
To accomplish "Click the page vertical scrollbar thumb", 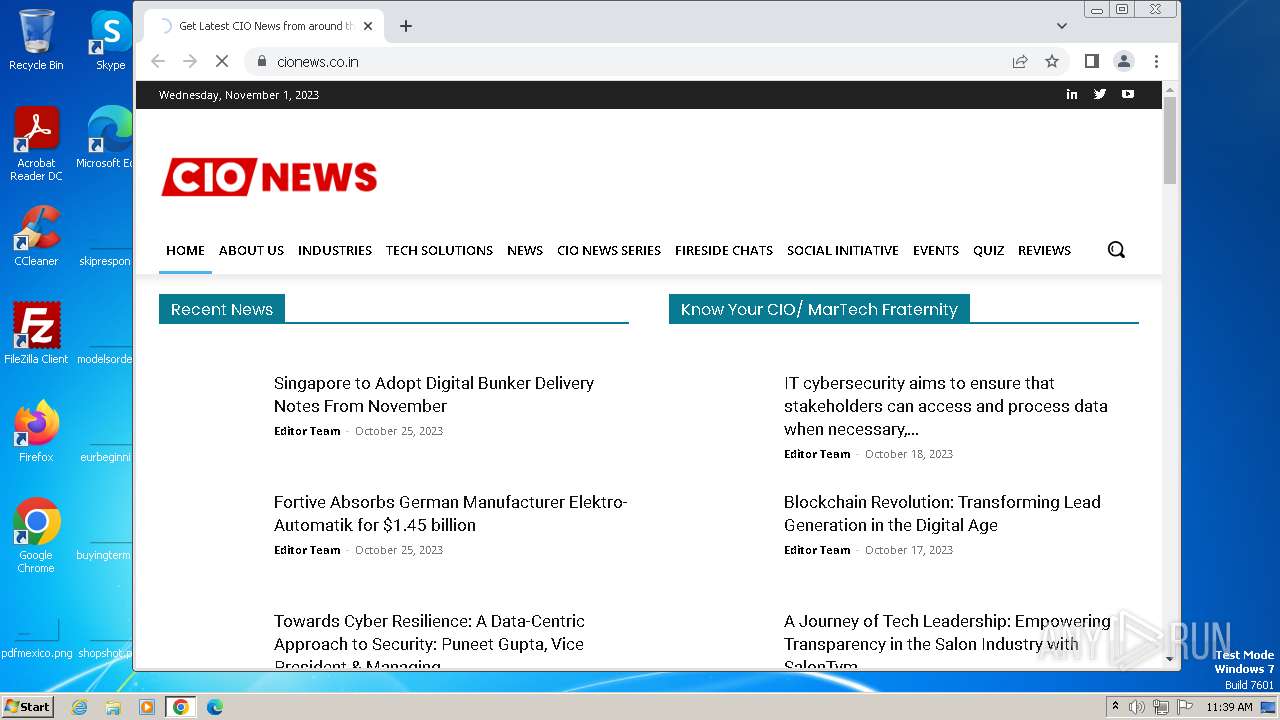I will click(x=1170, y=140).
